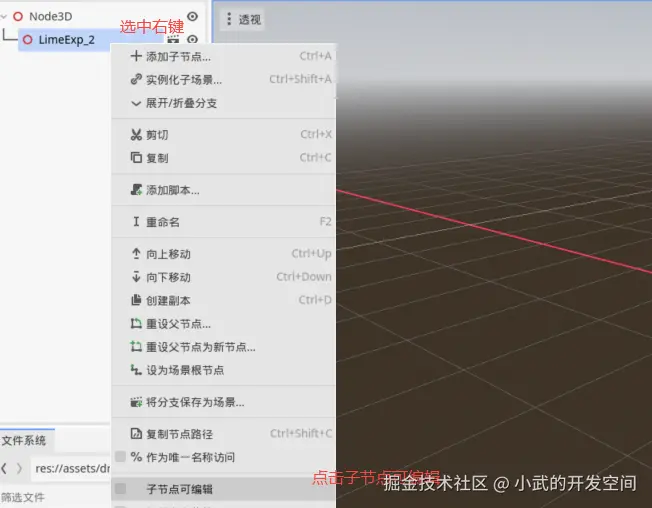Click the 子节点可编辑 label text
This screenshot has height=508, width=652.
pos(180,489)
